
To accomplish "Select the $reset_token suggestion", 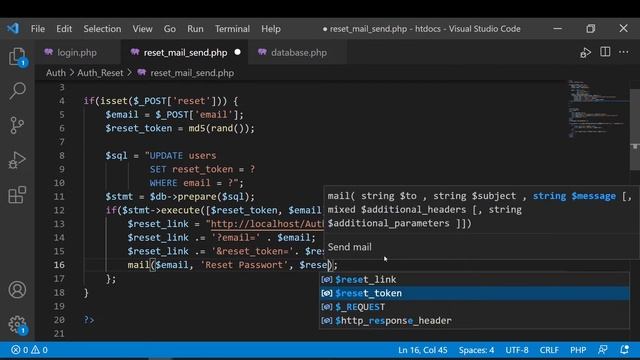I will pos(474,293).
